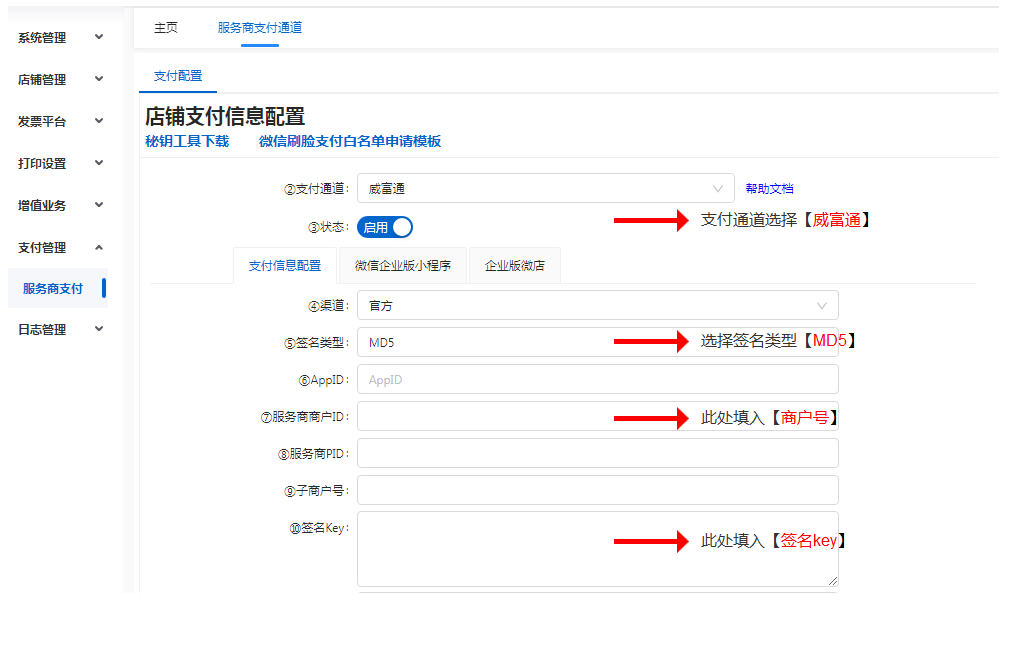This screenshot has width=1033, height=654.
Task: Click the AppID input field
Action: [x=597, y=380]
